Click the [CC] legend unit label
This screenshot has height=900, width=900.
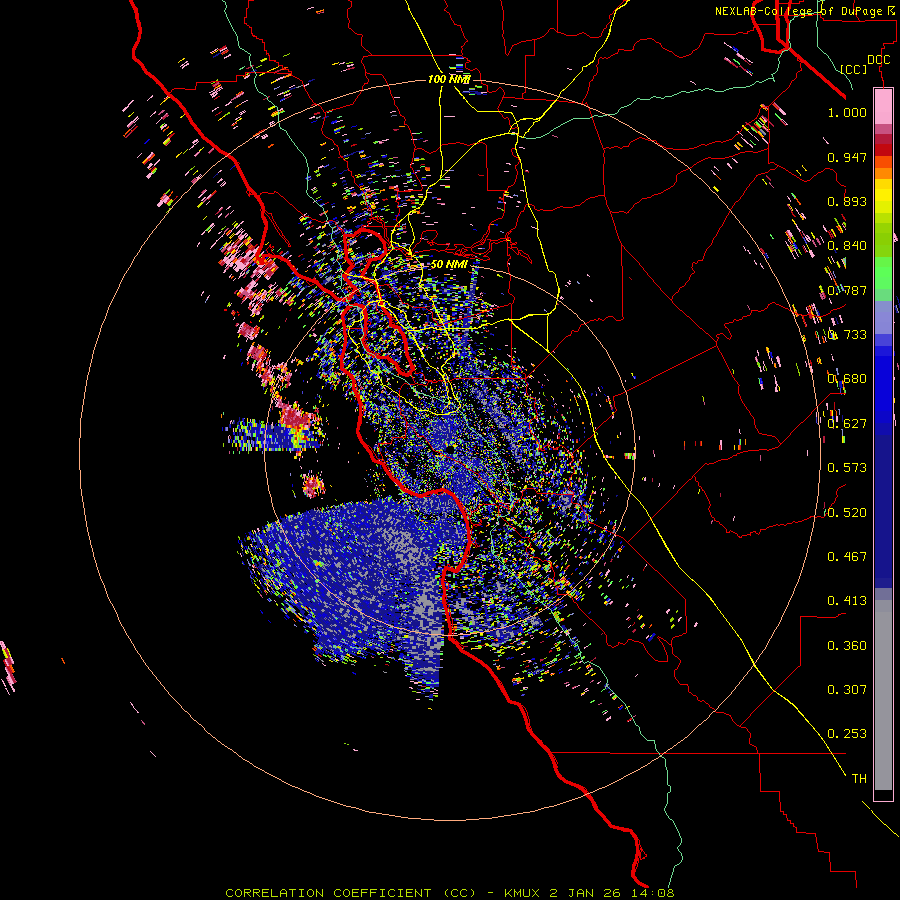tap(854, 69)
